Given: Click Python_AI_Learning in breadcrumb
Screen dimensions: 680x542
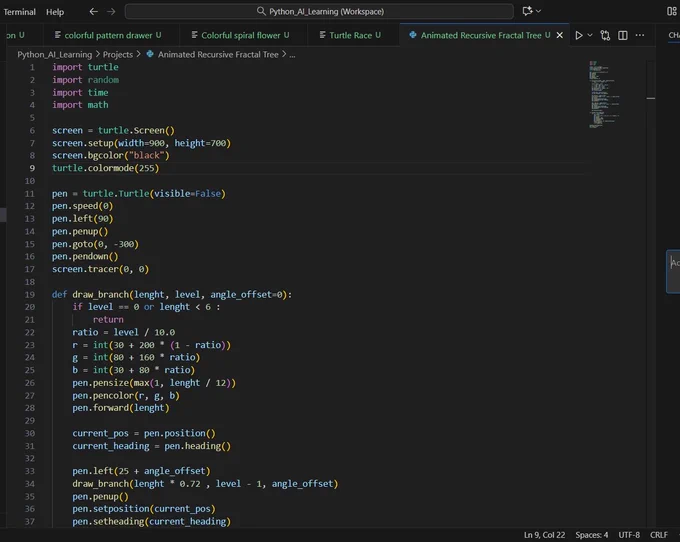Looking at the screenshot, I should 55,55.
